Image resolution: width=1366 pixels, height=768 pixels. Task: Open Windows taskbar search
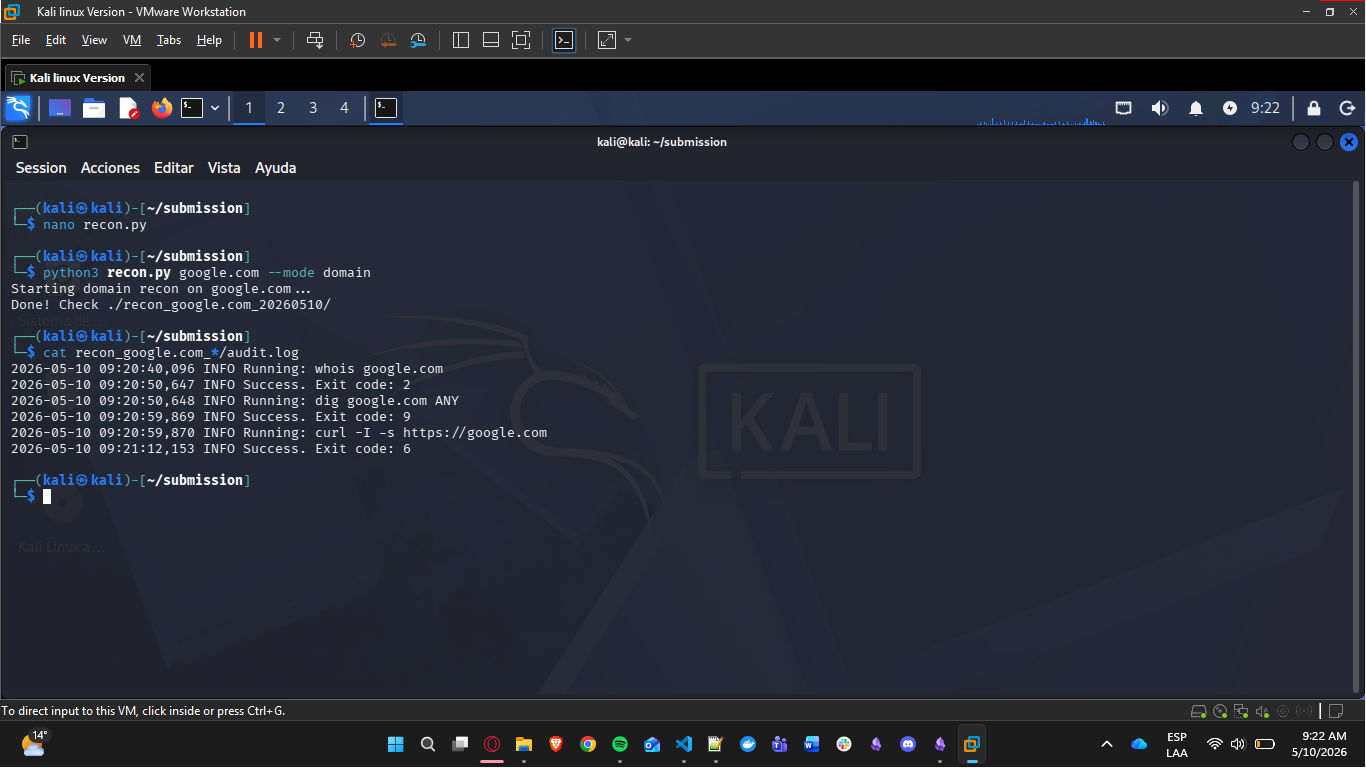pos(428,744)
